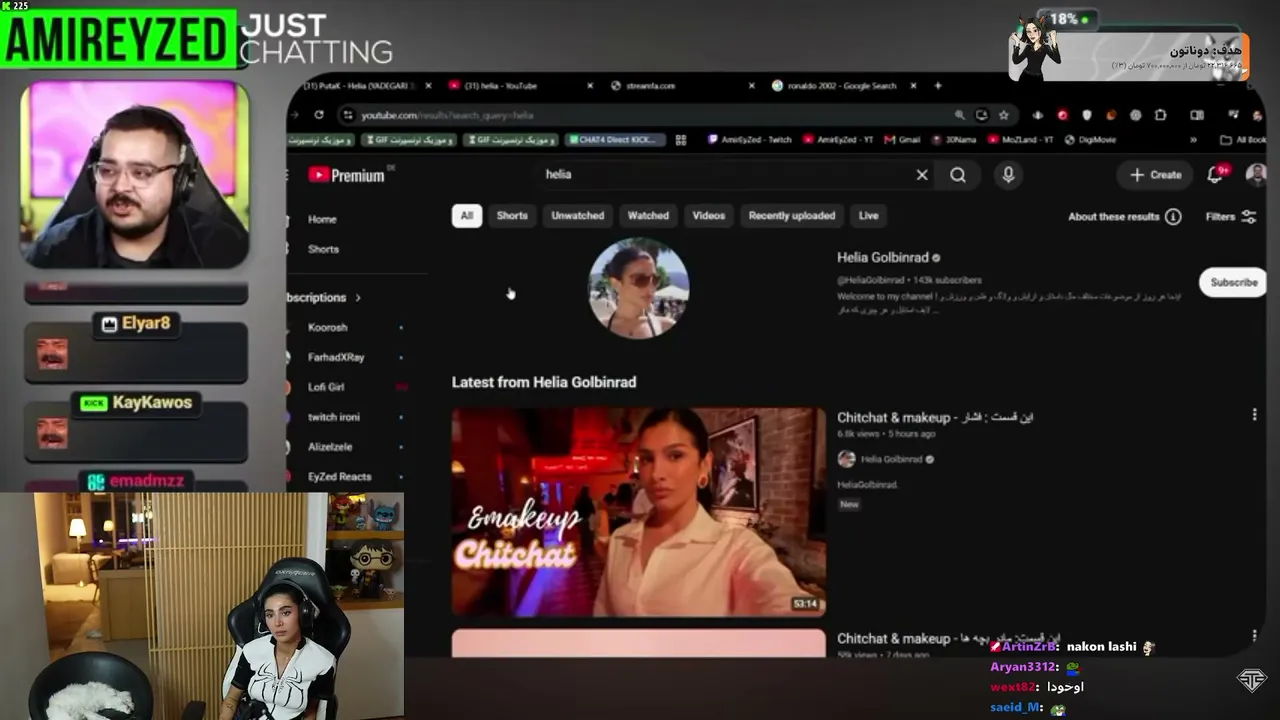Open the AmirEyZed - Twitch bookmark

(x=750, y=140)
